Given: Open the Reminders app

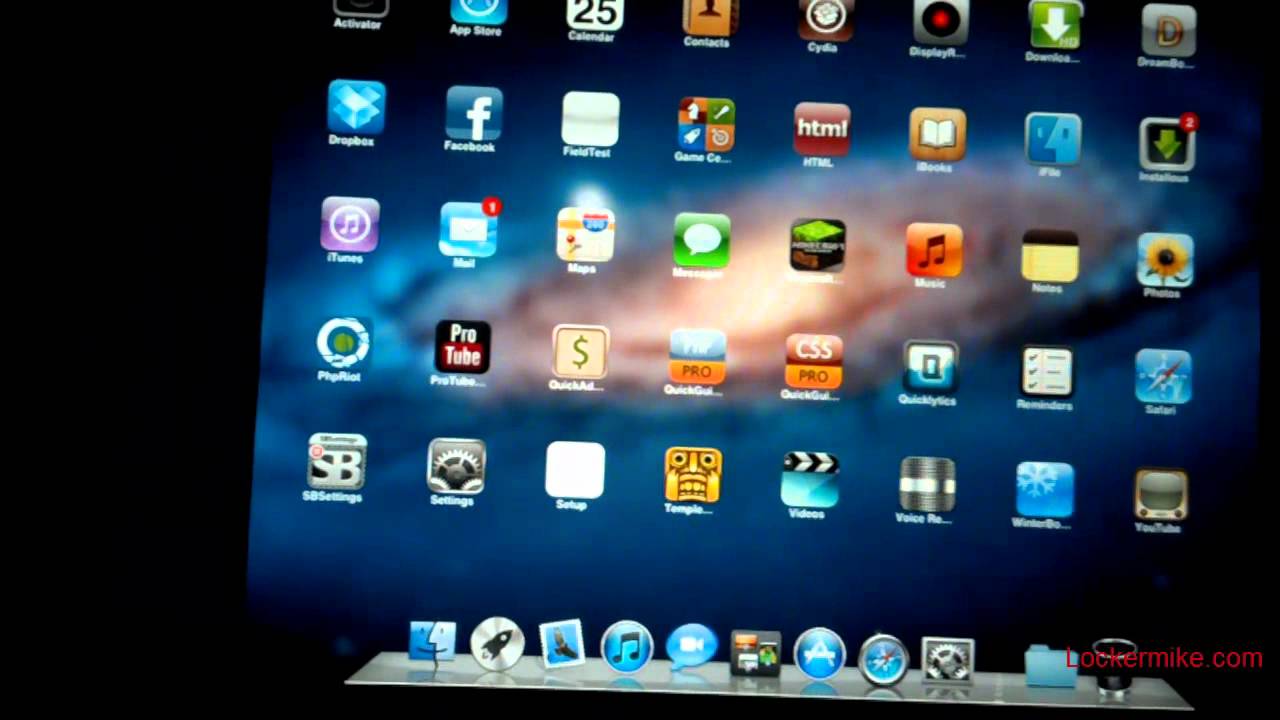Looking at the screenshot, I should pos(1046,372).
